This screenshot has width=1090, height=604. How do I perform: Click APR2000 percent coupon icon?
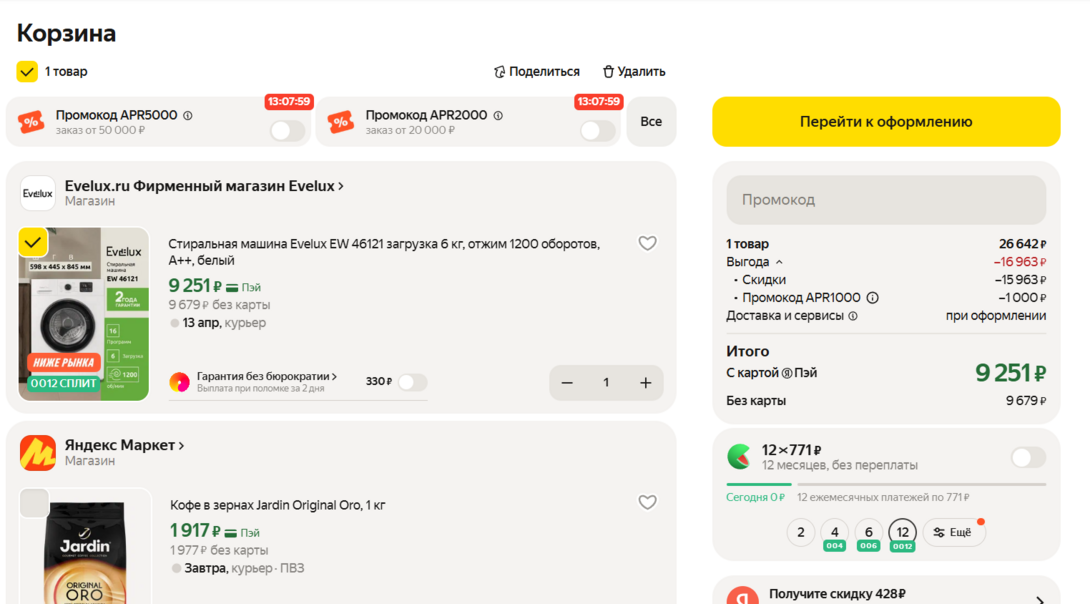point(341,122)
